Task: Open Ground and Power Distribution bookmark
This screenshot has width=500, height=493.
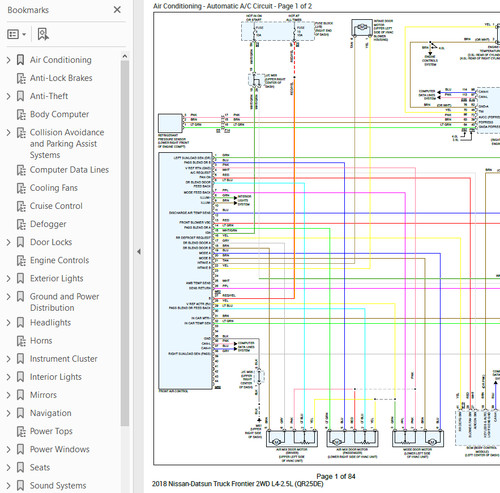Action: tap(64, 302)
